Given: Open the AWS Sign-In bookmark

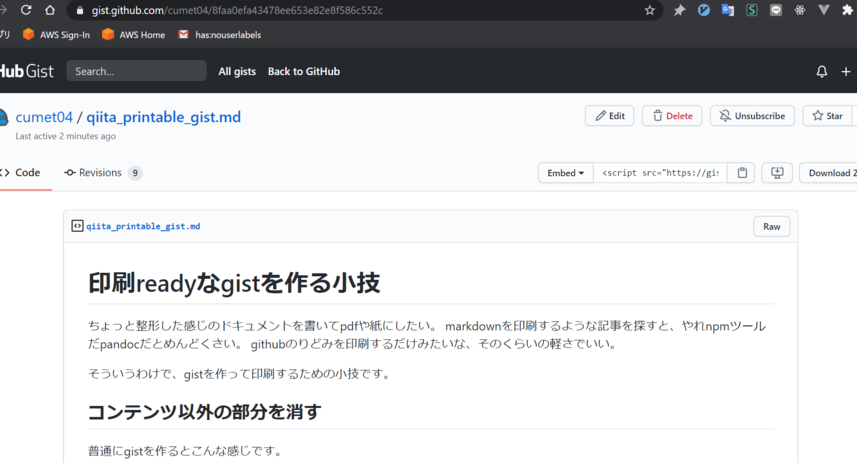Looking at the screenshot, I should (x=56, y=34).
